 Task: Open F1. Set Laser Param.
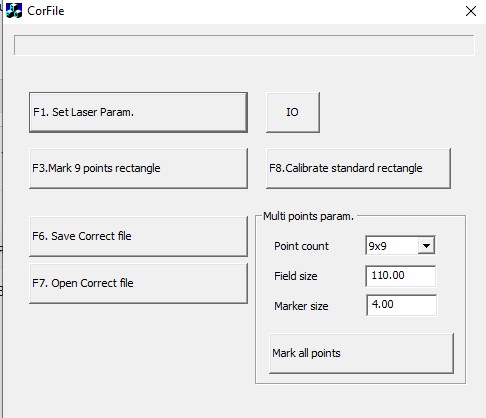[x=138, y=112]
